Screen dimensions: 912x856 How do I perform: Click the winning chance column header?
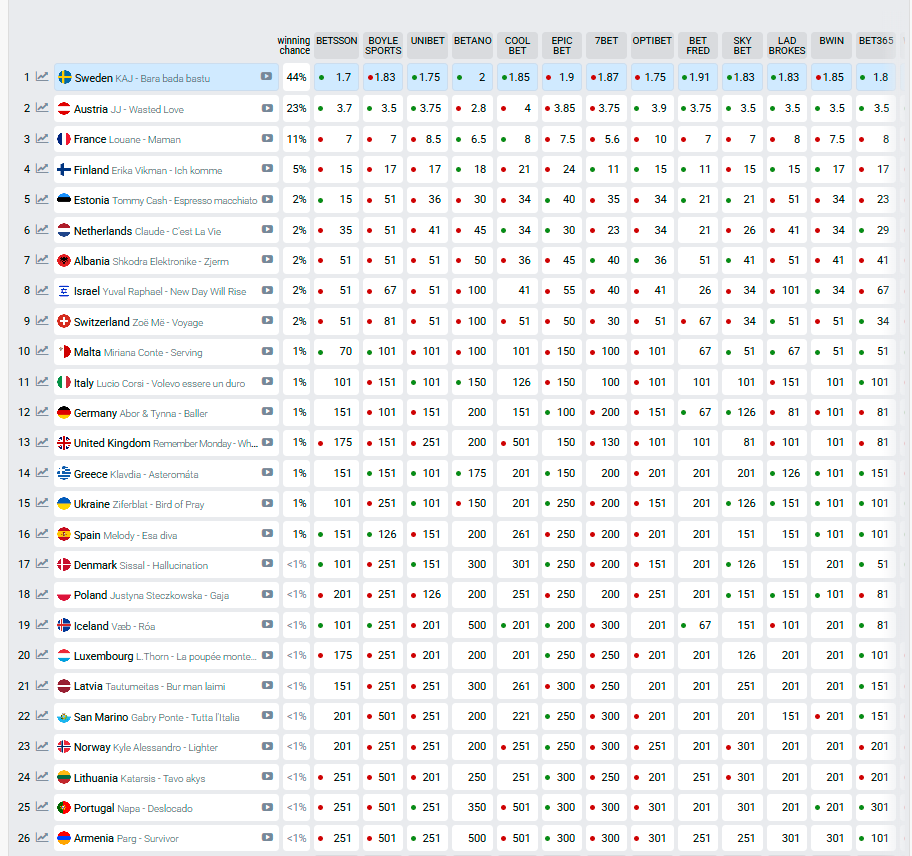click(294, 45)
